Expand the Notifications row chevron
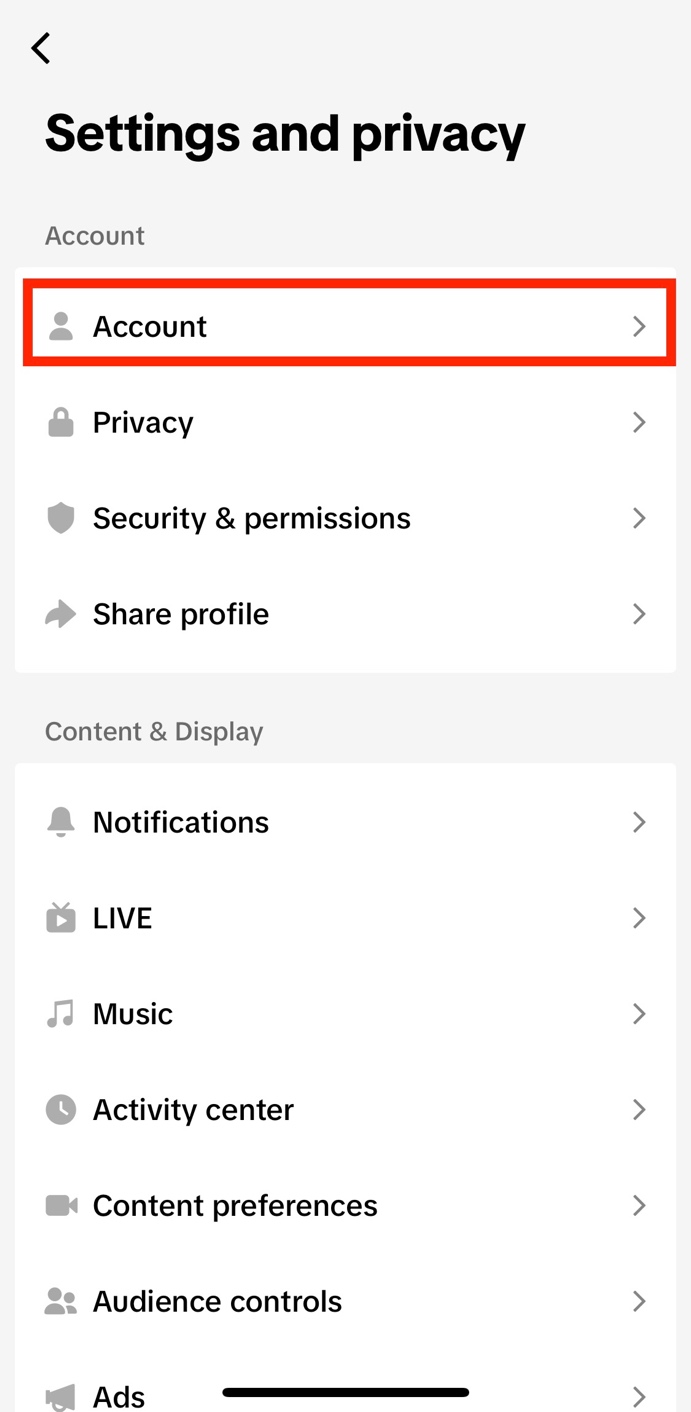691x1412 pixels. pyautogui.click(x=639, y=822)
